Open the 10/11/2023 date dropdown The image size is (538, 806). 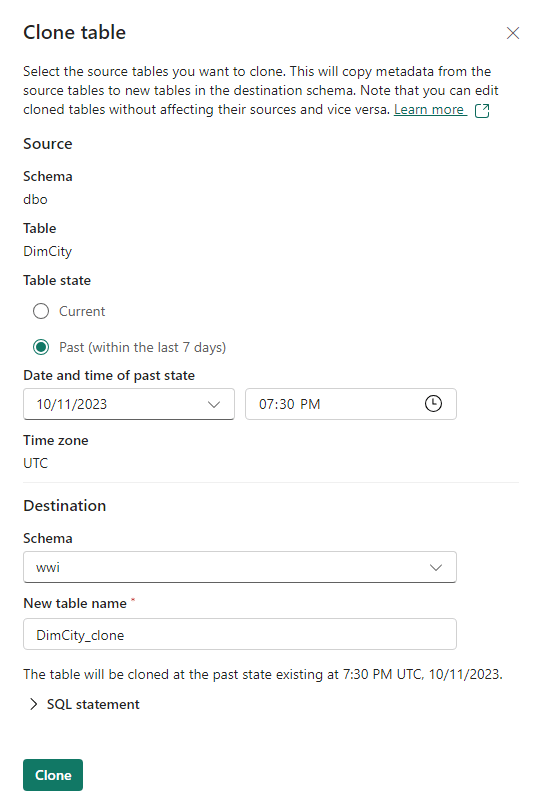click(x=128, y=404)
